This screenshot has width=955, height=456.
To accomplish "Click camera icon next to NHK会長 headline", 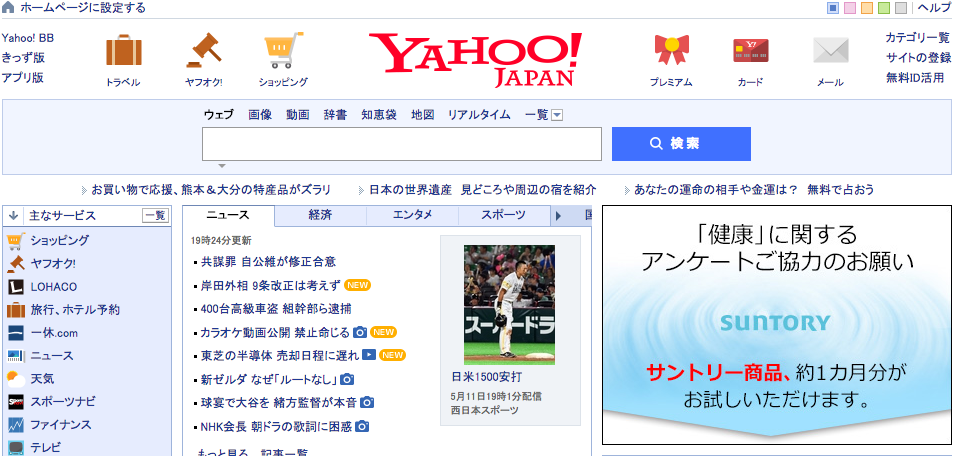I will [x=362, y=426].
